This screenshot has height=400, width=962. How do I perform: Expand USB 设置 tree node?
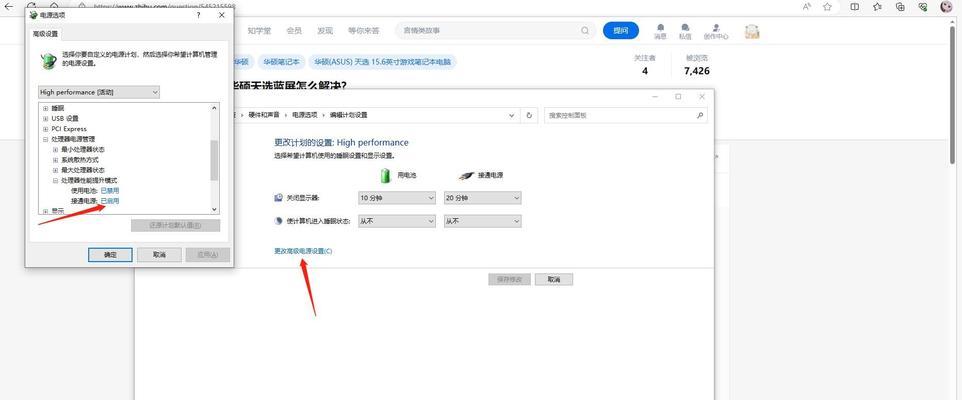[45, 118]
